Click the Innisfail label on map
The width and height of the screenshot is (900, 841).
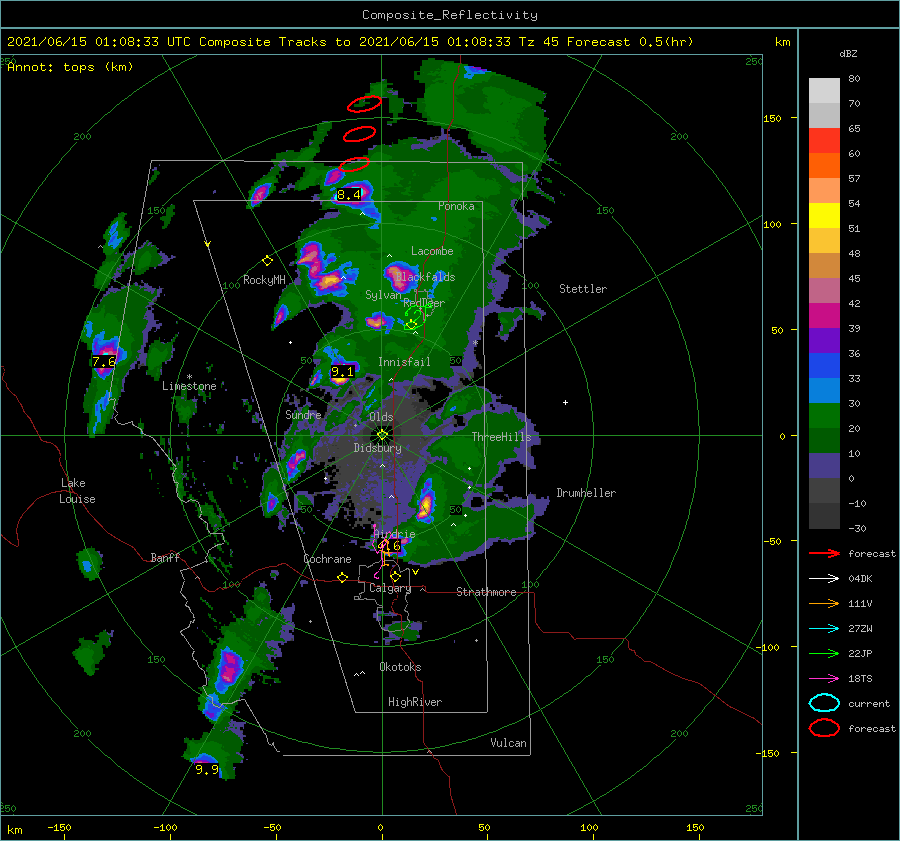[x=404, y=362]
